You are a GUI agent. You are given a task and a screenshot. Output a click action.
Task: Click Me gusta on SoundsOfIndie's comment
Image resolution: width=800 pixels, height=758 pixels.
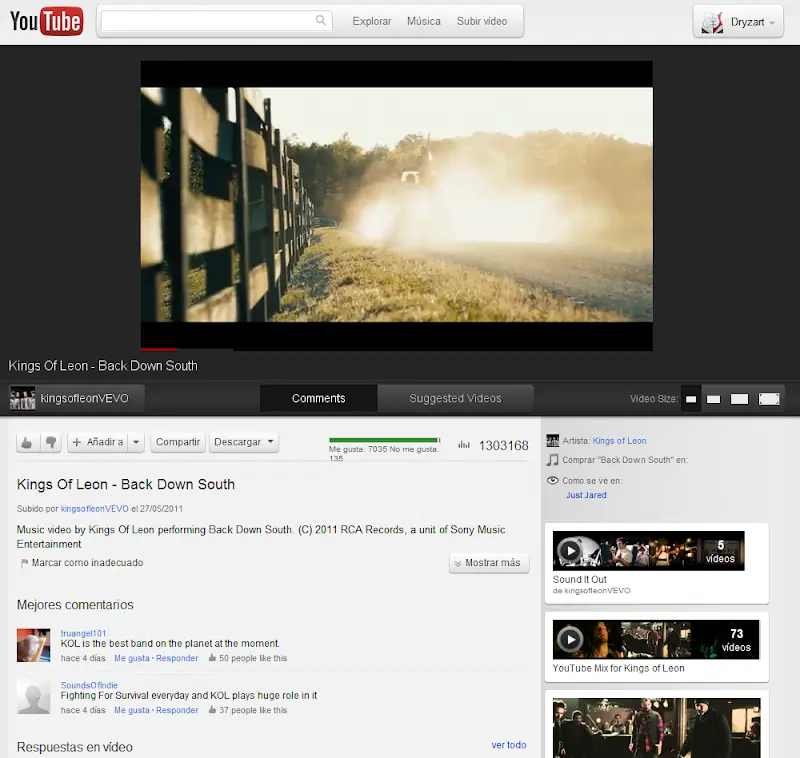click(x=132, y=710)
